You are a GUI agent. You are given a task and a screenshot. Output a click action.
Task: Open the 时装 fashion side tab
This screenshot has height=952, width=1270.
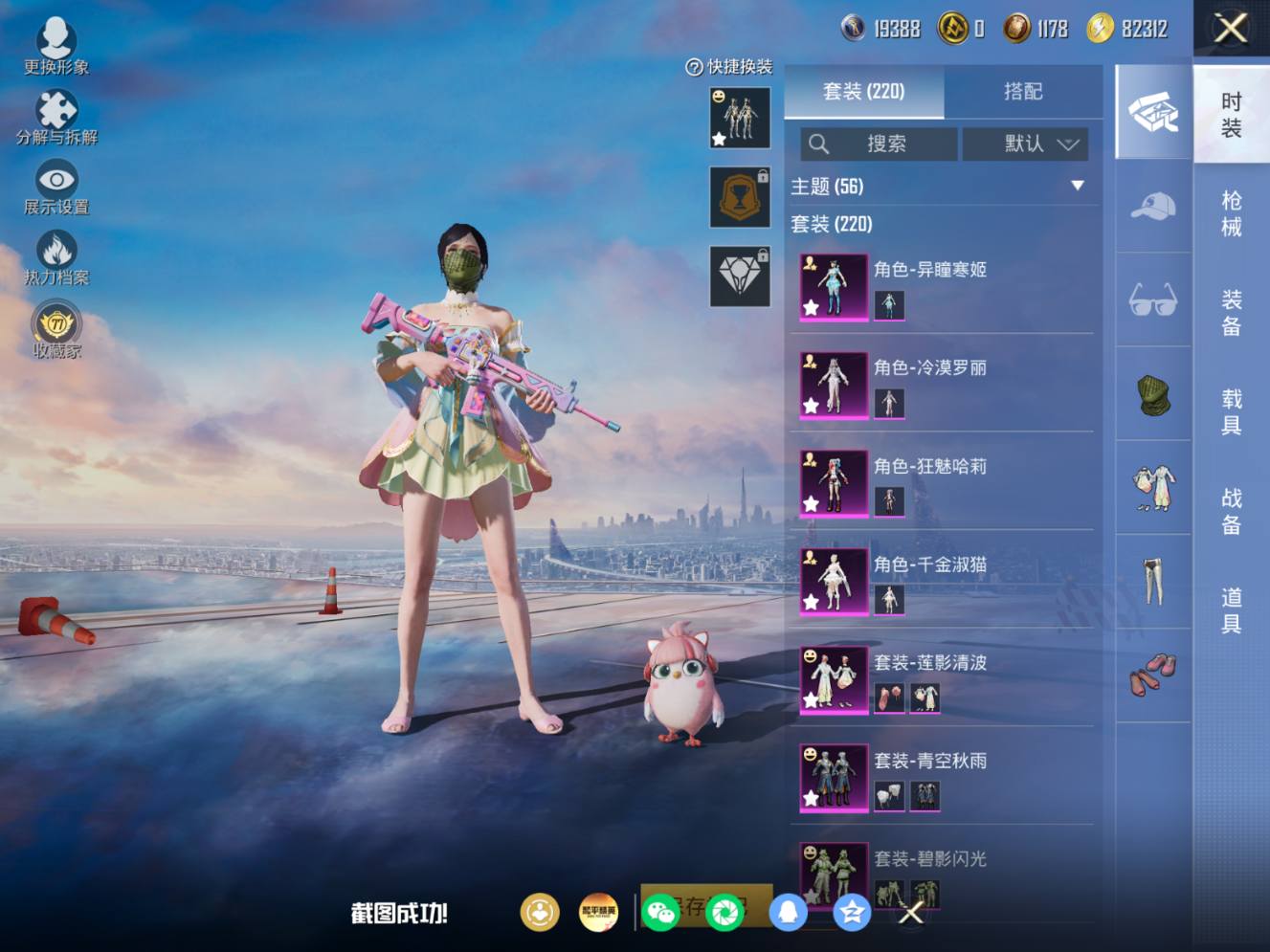1232,115
